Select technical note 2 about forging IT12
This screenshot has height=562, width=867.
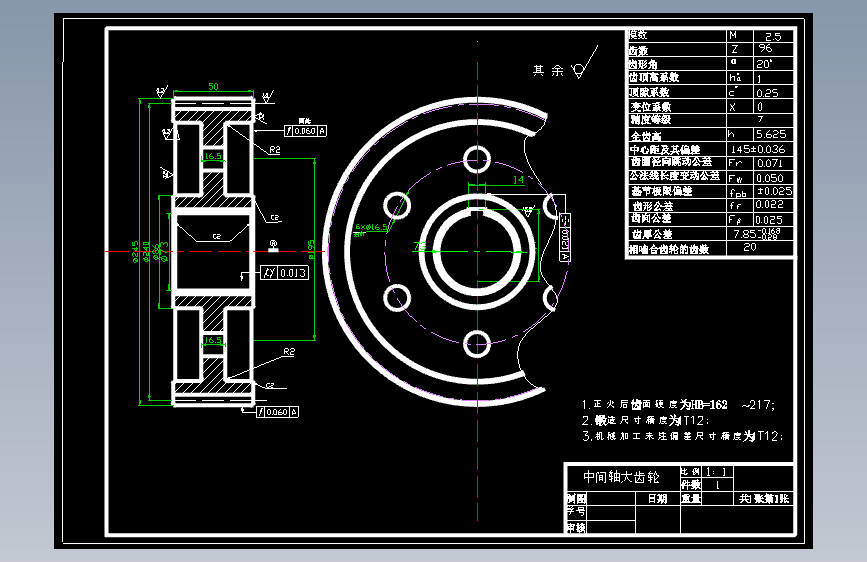tap(645, 420)
